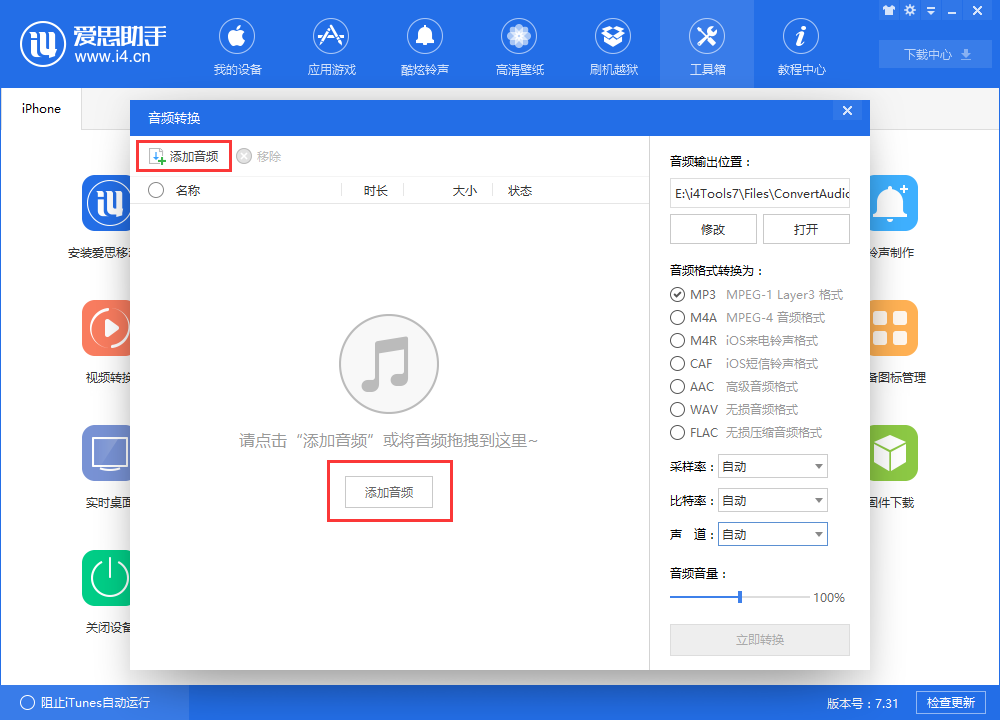Screen dimensions: 1000x720
Task: Open the 图标管理 icon management tool
Action: [x=894, y=328]
